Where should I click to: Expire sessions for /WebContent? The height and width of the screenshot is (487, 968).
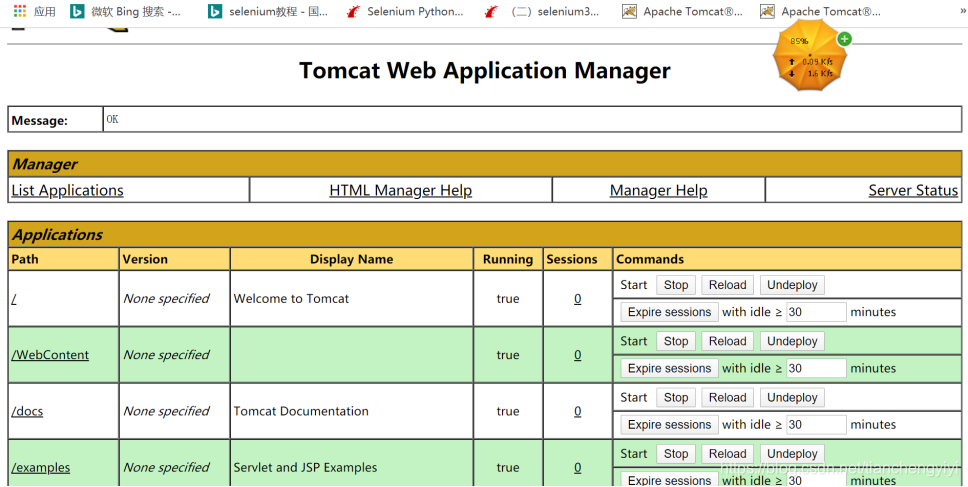(x=669, y=368)
